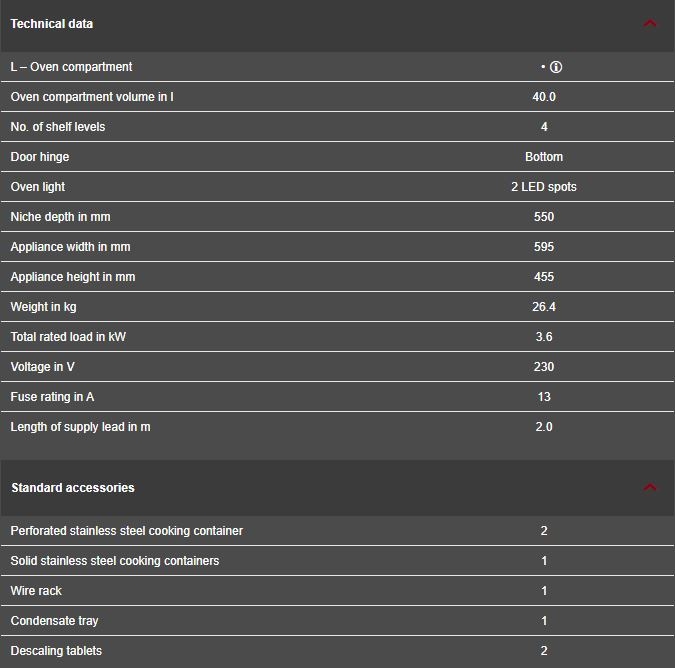Select the Niche depth in mm label
This screenshot has height=668, width=675.
[x=60, y=217]
